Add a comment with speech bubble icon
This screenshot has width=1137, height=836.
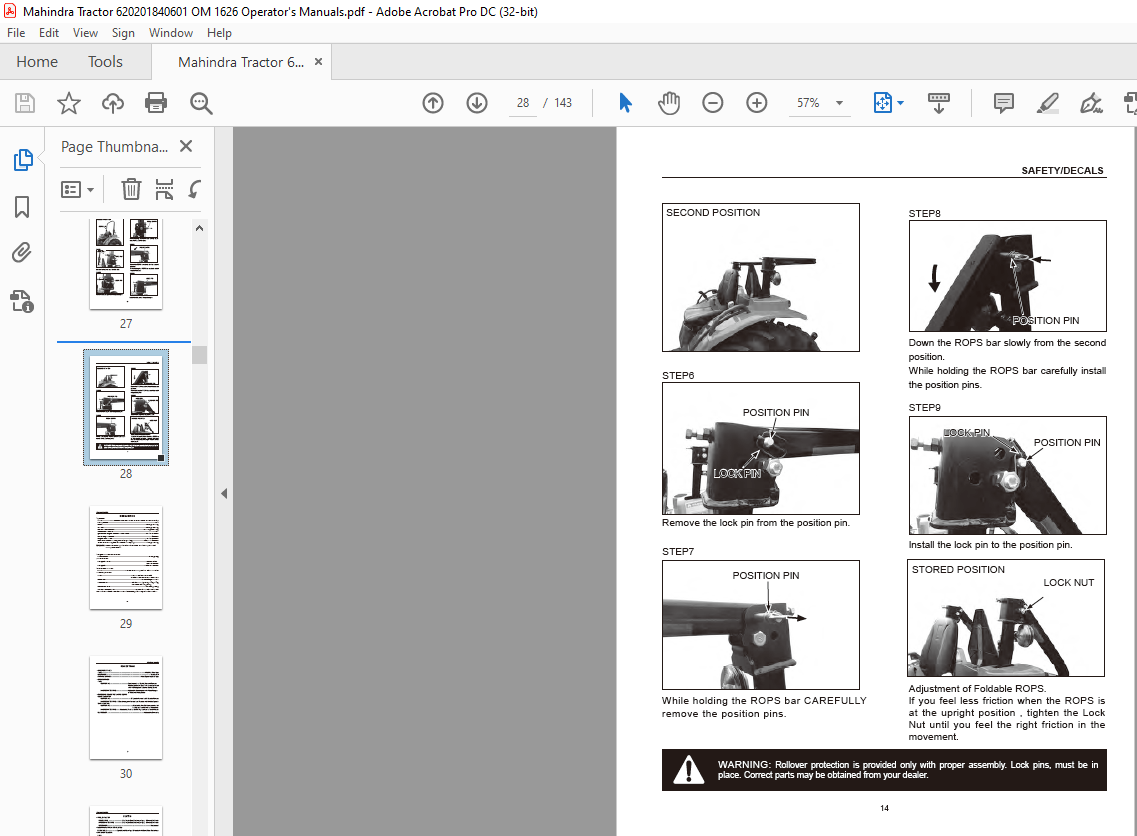pos(1004,103)
